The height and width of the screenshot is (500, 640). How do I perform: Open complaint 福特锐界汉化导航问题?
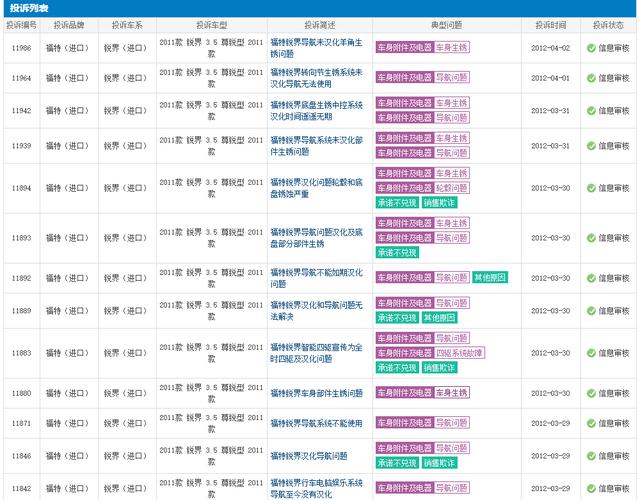[309, 456]
